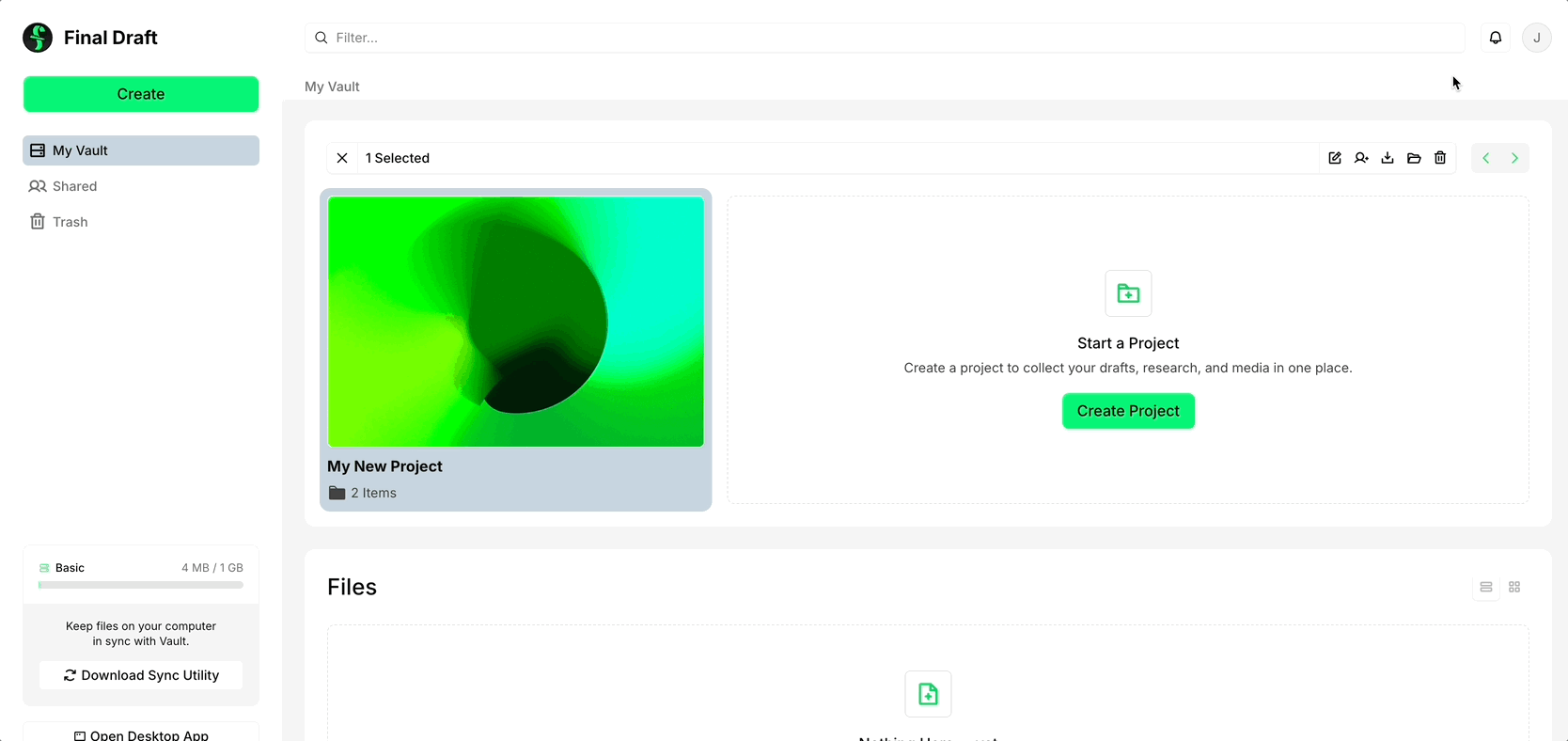Screen dimensions: 1568x741
Task: Click the Final Draft logo icon
Action: pyautogui.click(x=38, y=38)
